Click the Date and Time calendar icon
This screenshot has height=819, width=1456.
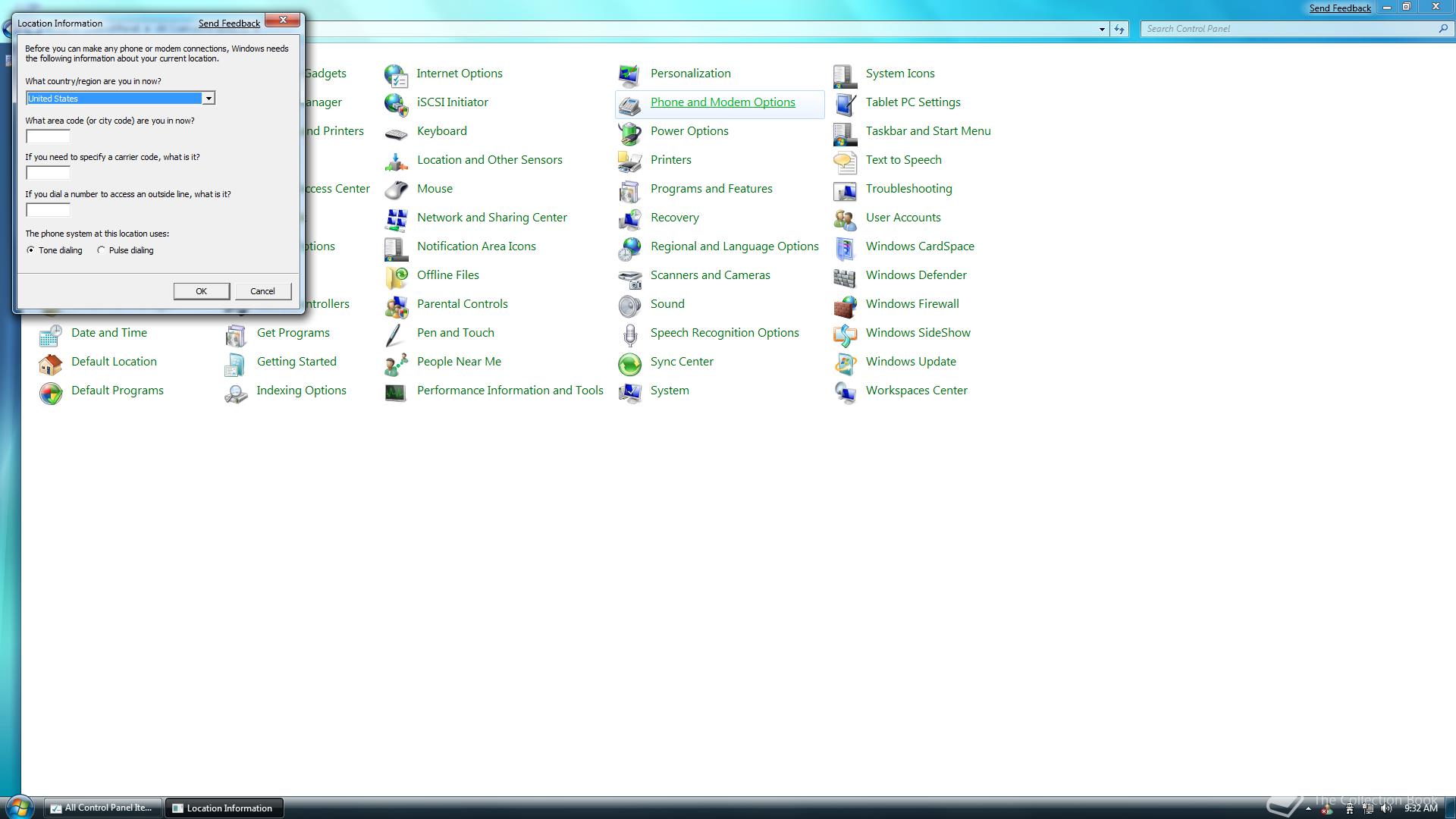coord(50,334)
